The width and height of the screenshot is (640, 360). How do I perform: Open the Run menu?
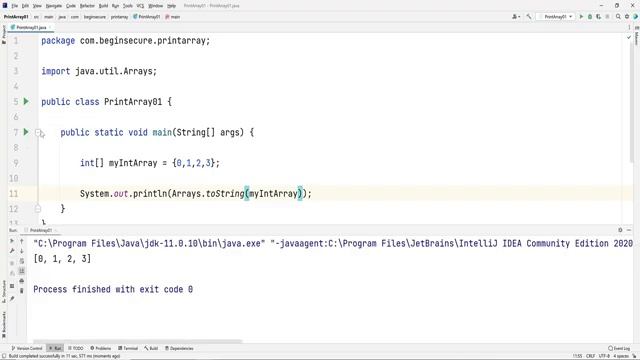[x=116, y=6]
